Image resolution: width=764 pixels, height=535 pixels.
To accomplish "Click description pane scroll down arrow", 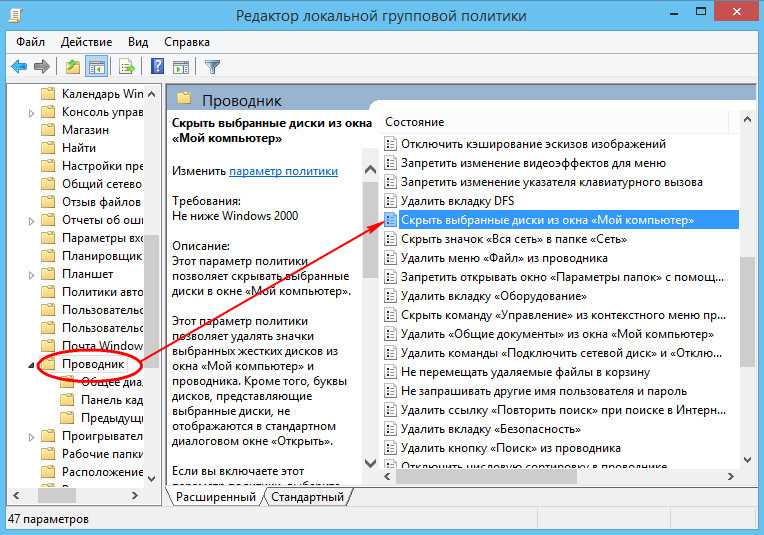I will coord(370,462).
